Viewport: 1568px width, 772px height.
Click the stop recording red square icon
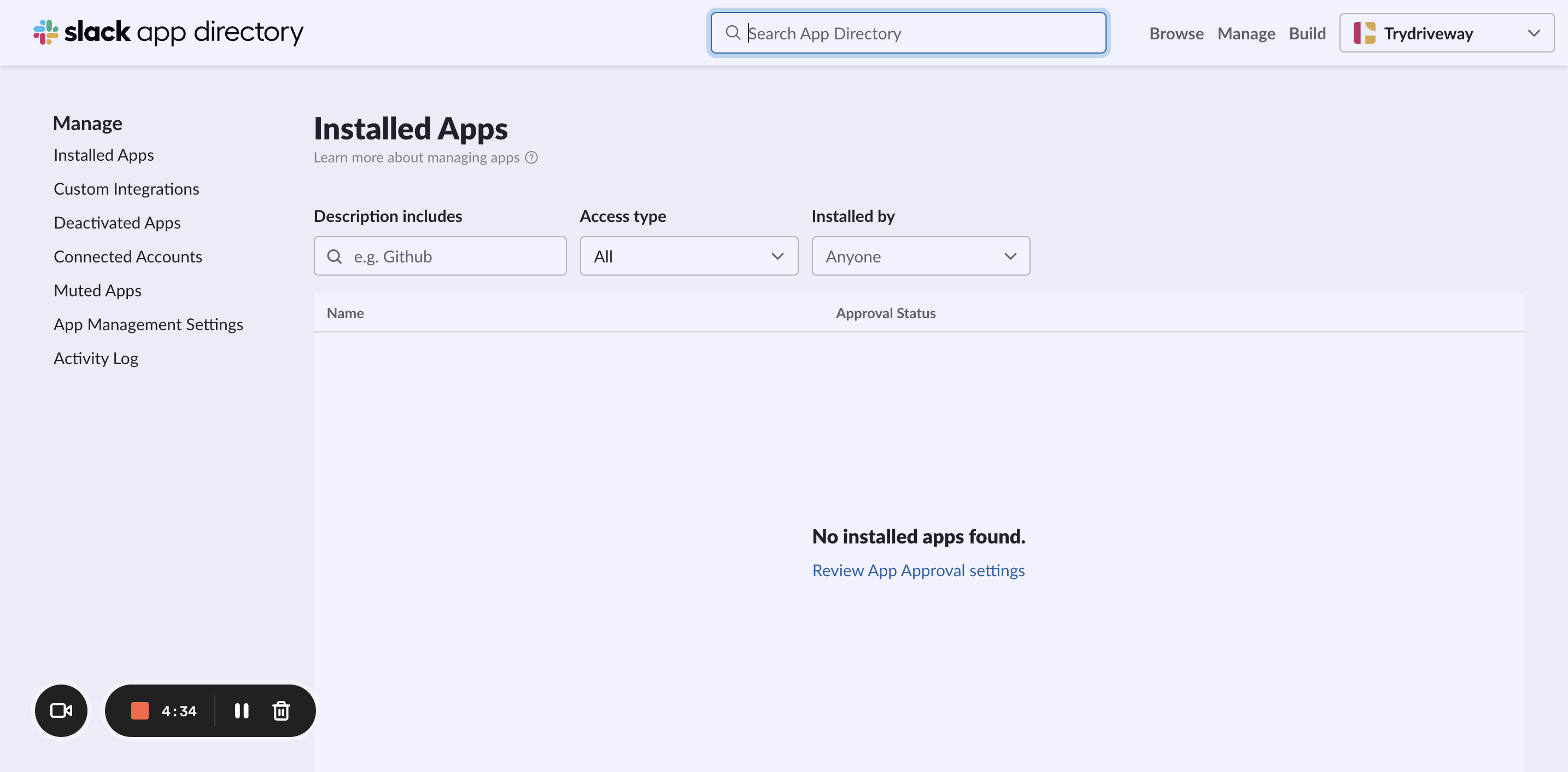tap(139, 710)
